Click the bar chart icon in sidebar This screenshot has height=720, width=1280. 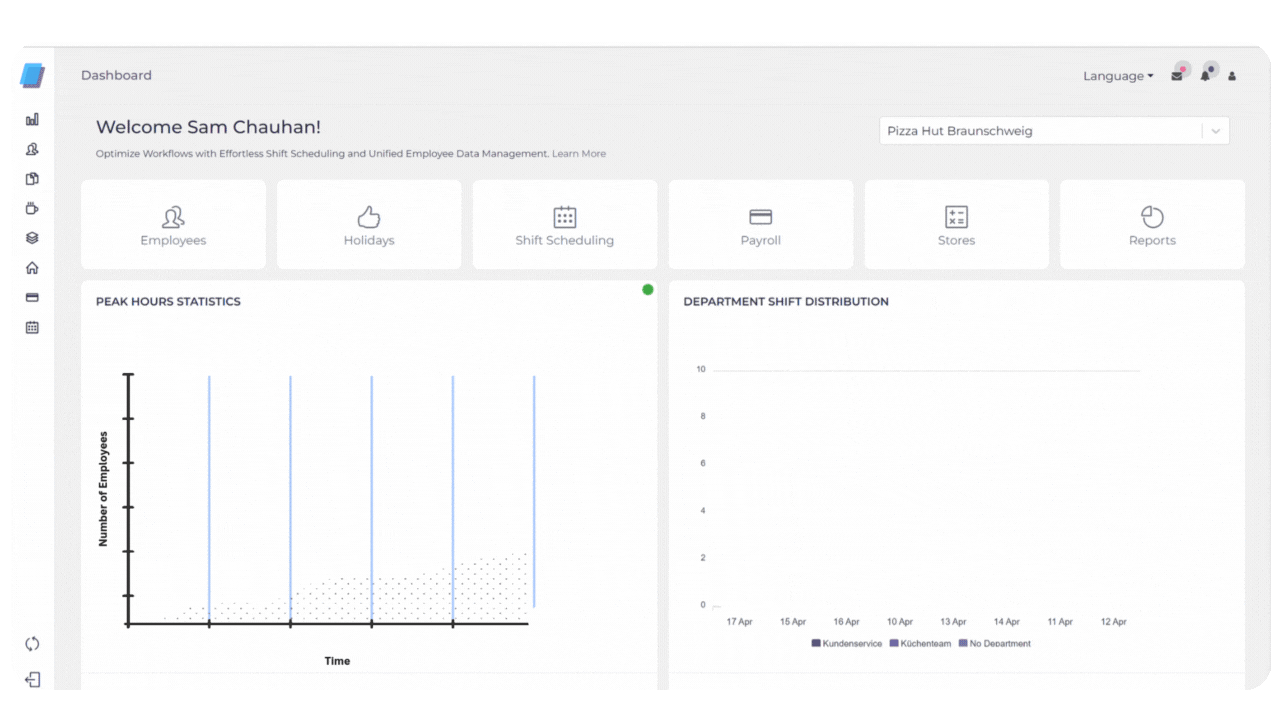(x=32, y=119)
